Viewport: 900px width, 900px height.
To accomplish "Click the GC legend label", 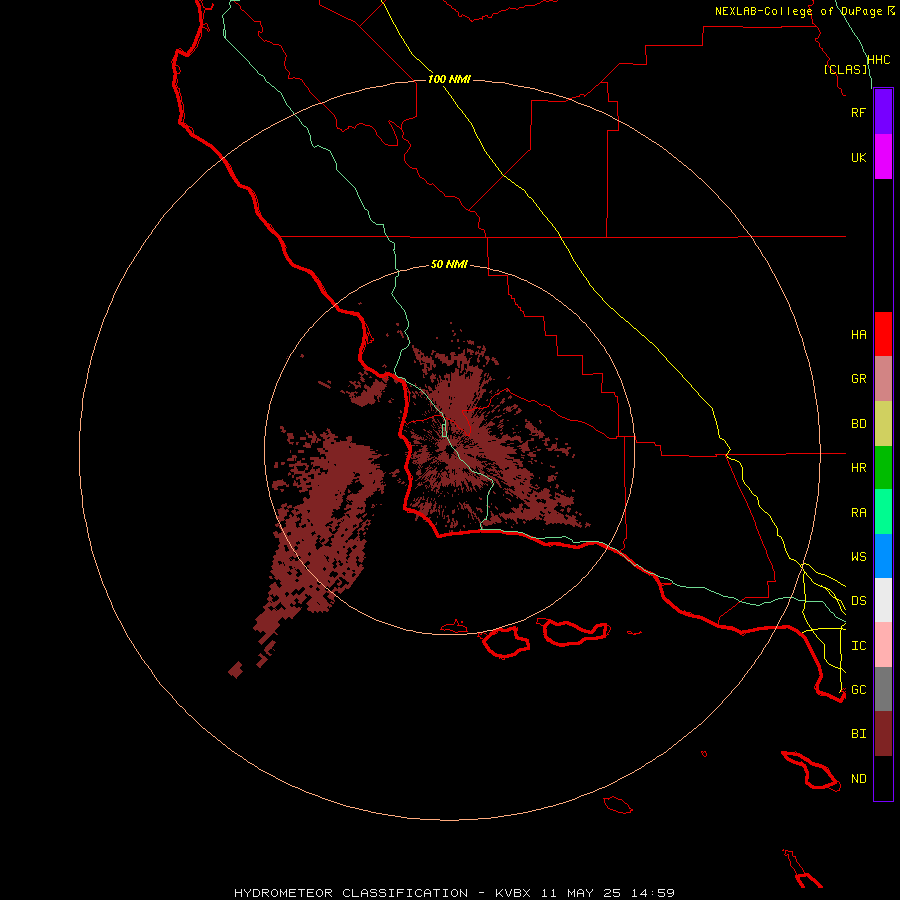I will [x=858, y=690].
